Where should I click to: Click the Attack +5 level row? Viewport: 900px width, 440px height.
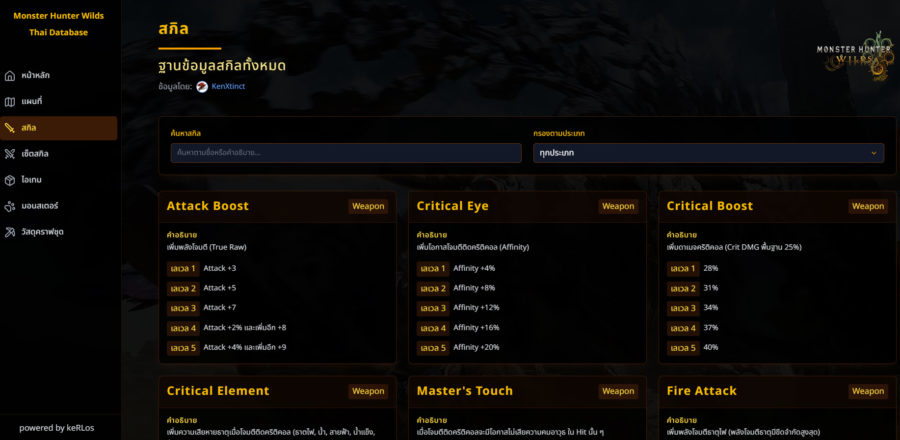pyautogui.click(x=220, y=288)
